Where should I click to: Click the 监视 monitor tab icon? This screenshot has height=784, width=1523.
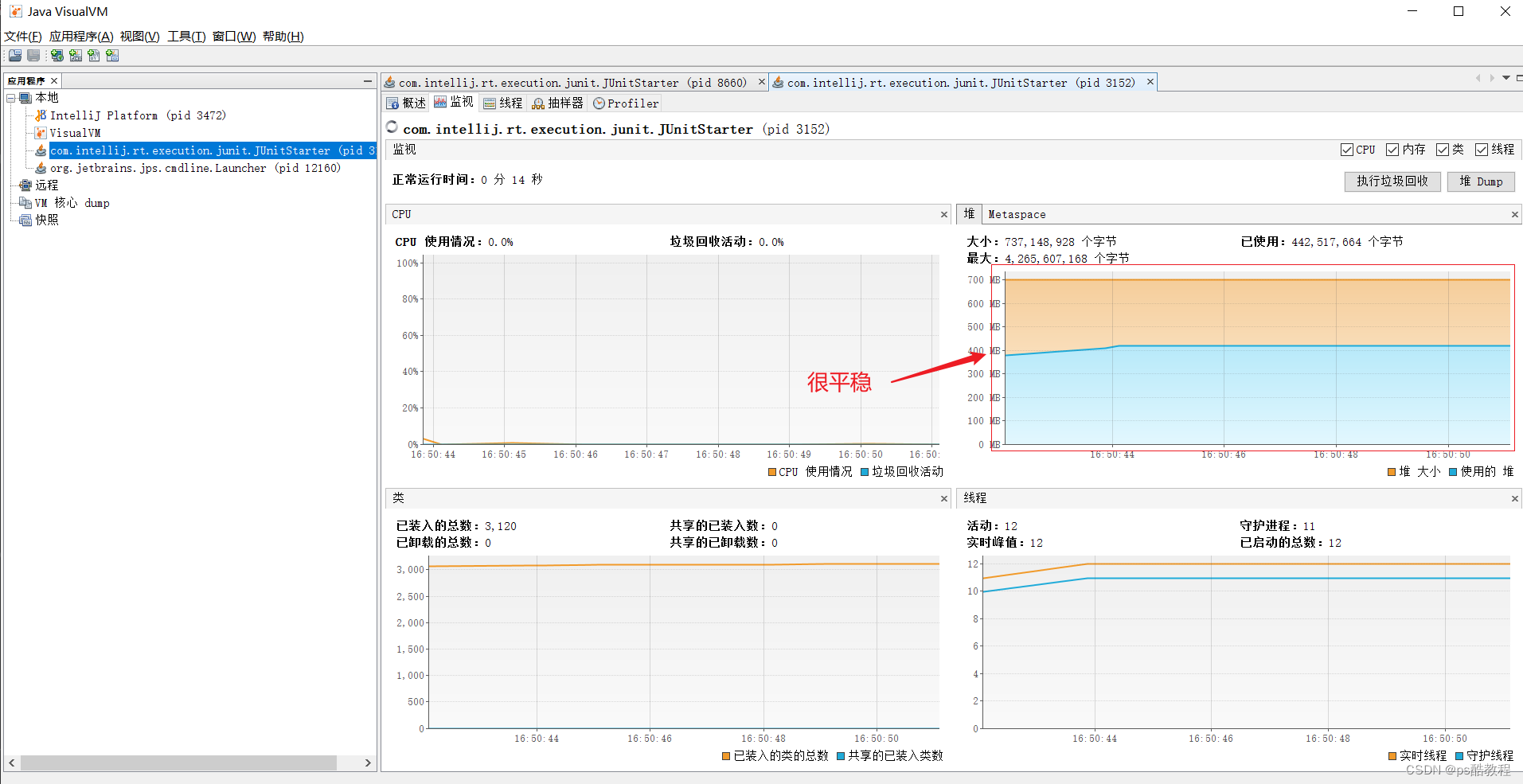coord(440,102)
